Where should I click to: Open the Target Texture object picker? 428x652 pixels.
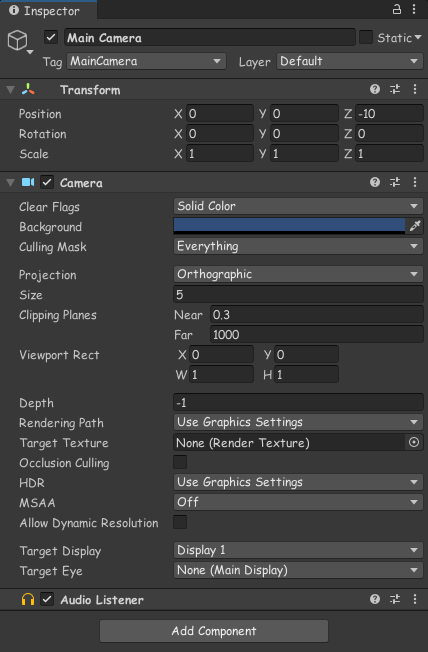(x=414, y=442)
